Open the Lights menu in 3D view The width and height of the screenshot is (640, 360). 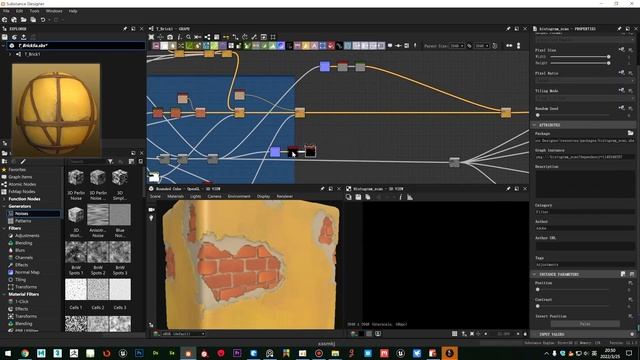coord(196,196)
